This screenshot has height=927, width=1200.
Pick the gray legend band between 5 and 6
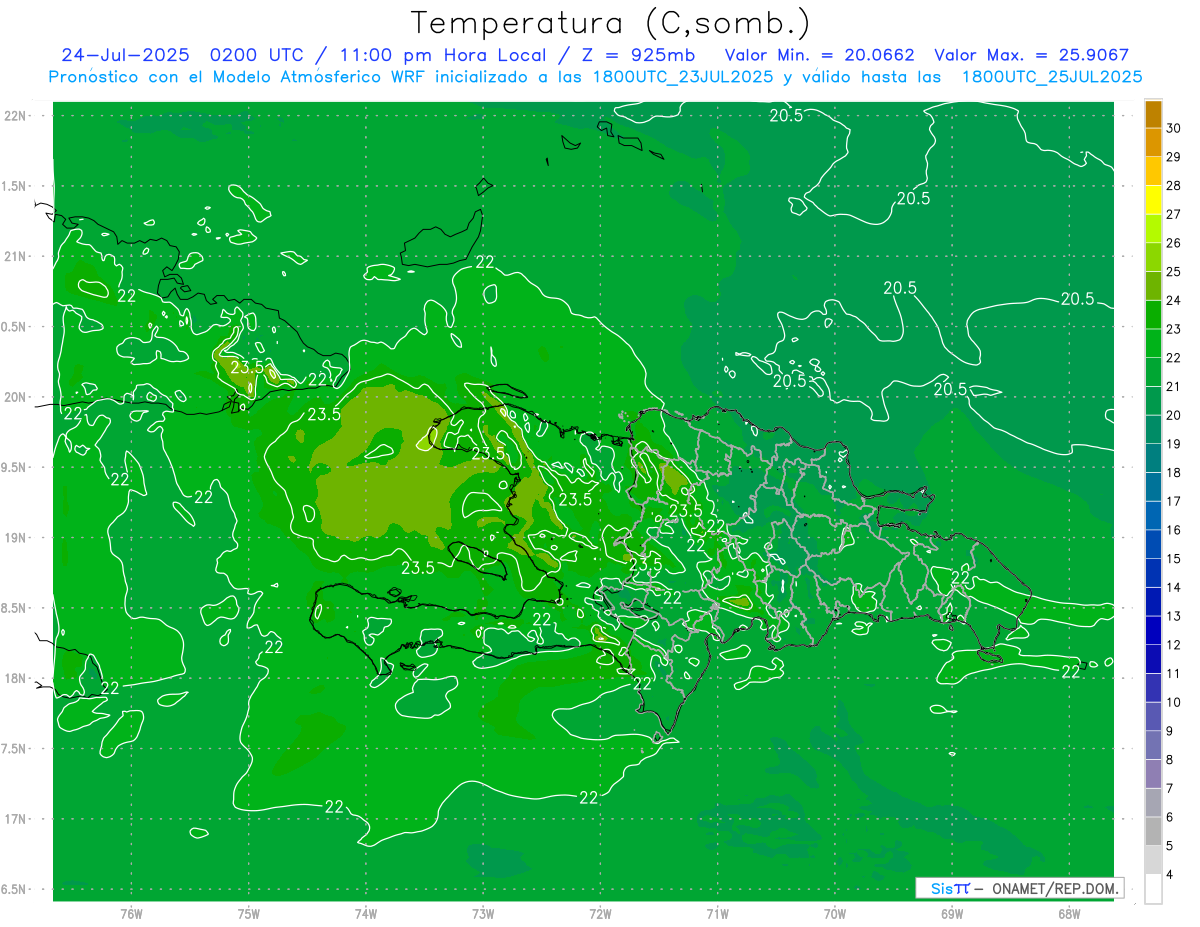1153,831
